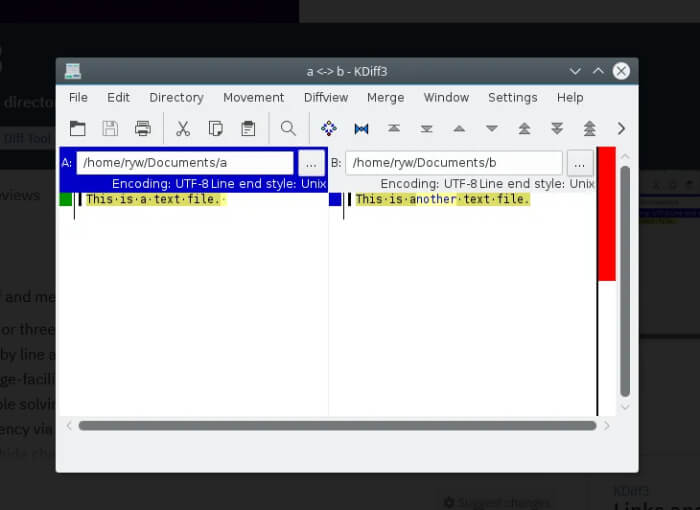Open the File menu

coord(78,97)
